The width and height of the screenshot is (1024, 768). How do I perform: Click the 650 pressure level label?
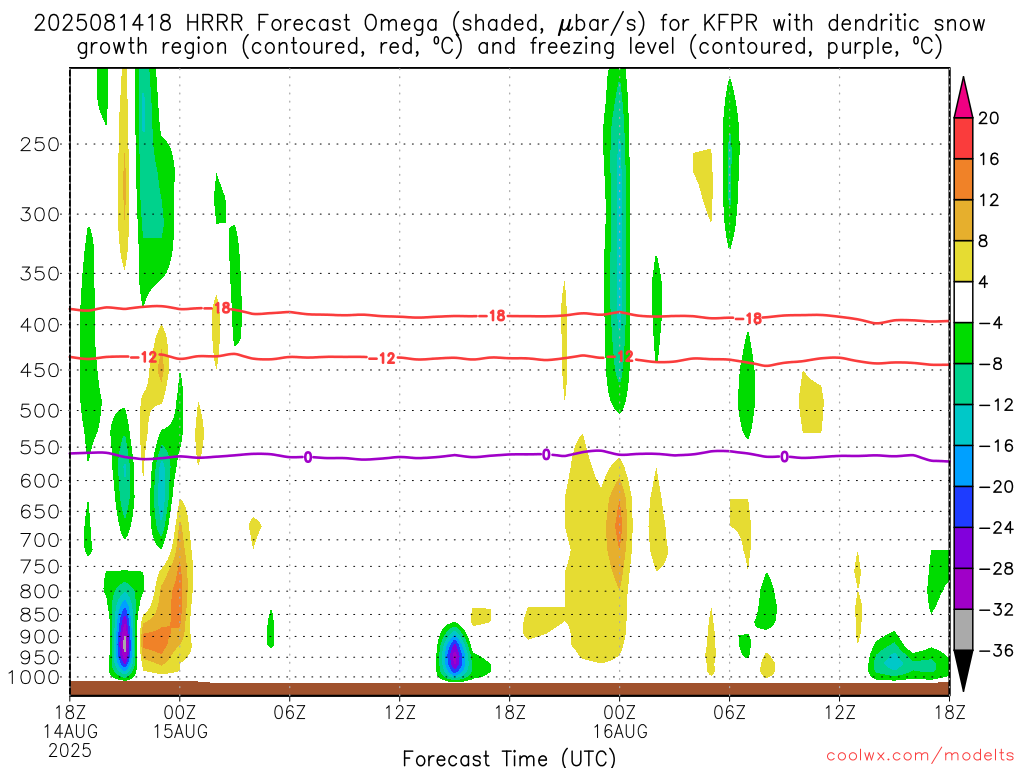pos(40,511)
